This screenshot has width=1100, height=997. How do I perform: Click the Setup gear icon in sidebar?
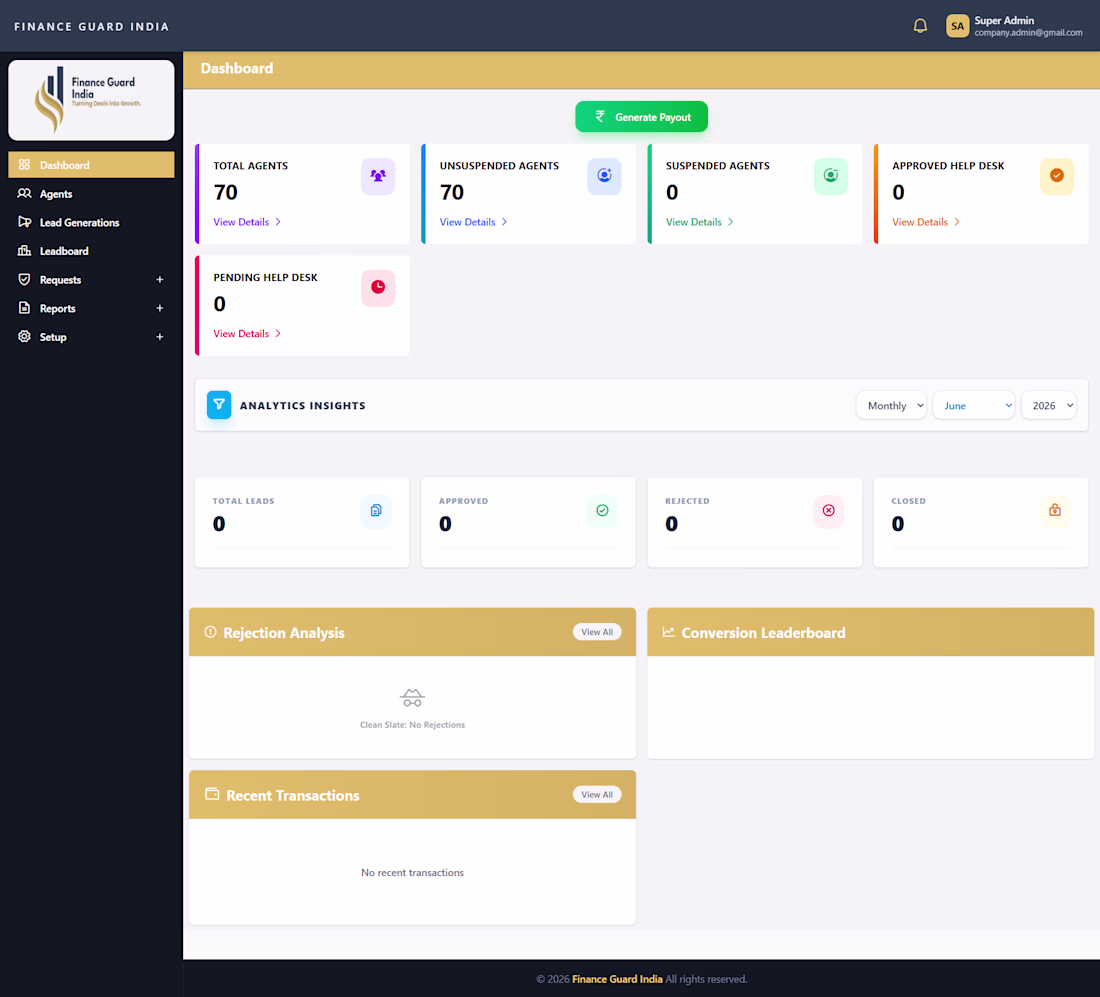pos(25,336)
